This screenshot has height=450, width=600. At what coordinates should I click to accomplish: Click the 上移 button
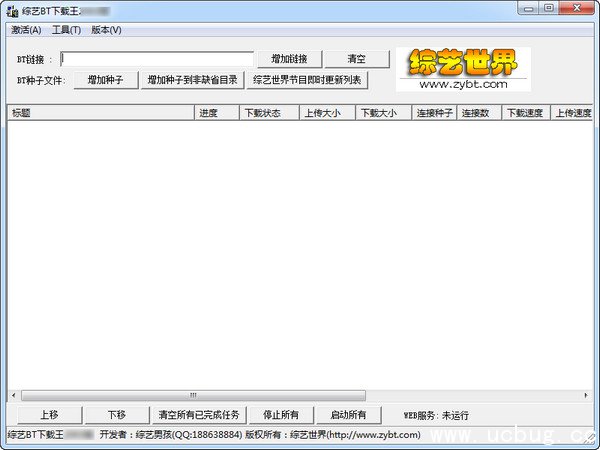pyautogui.click(x=50, y=415)
